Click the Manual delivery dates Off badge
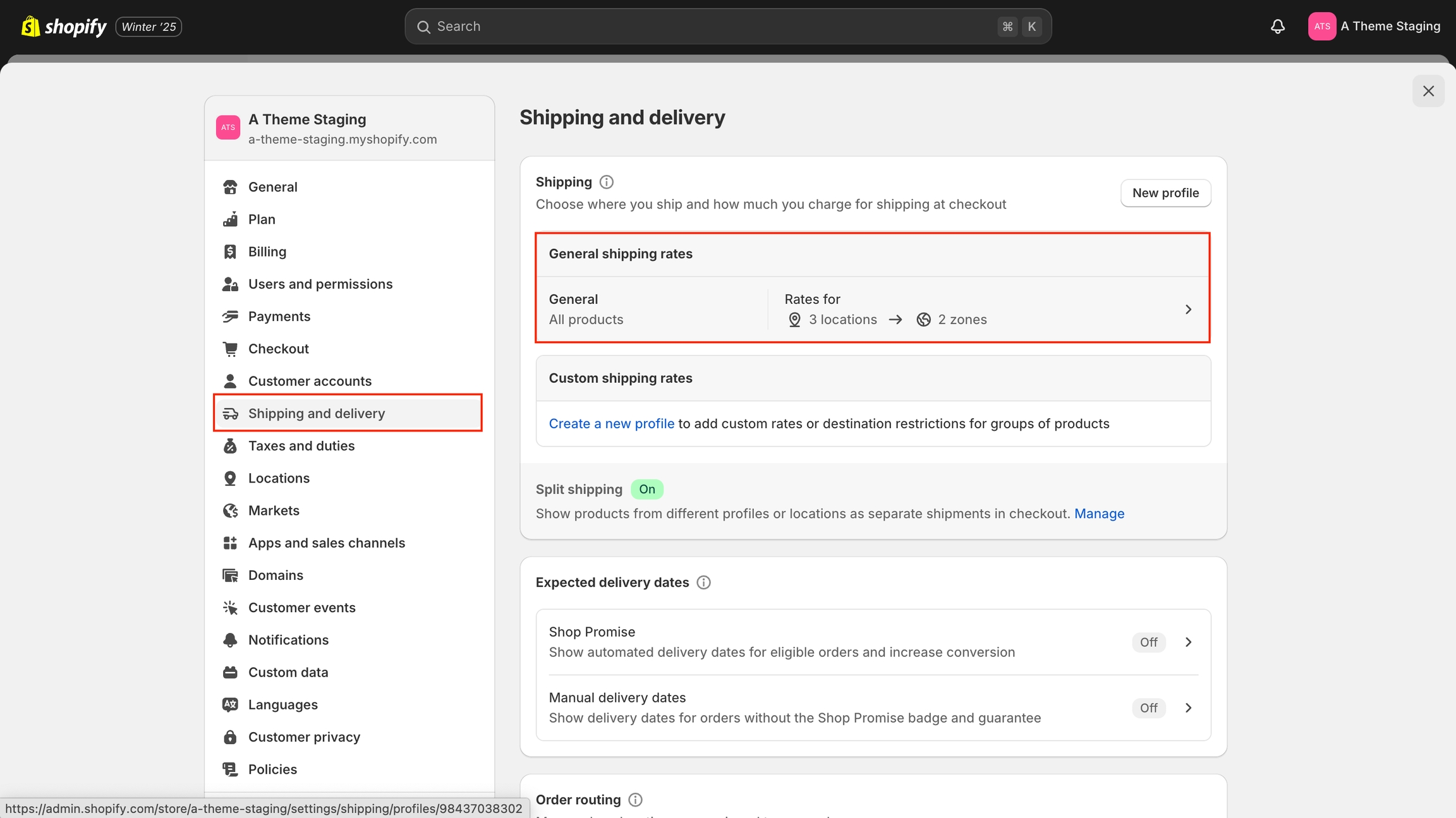 (x=1148, y=708)
